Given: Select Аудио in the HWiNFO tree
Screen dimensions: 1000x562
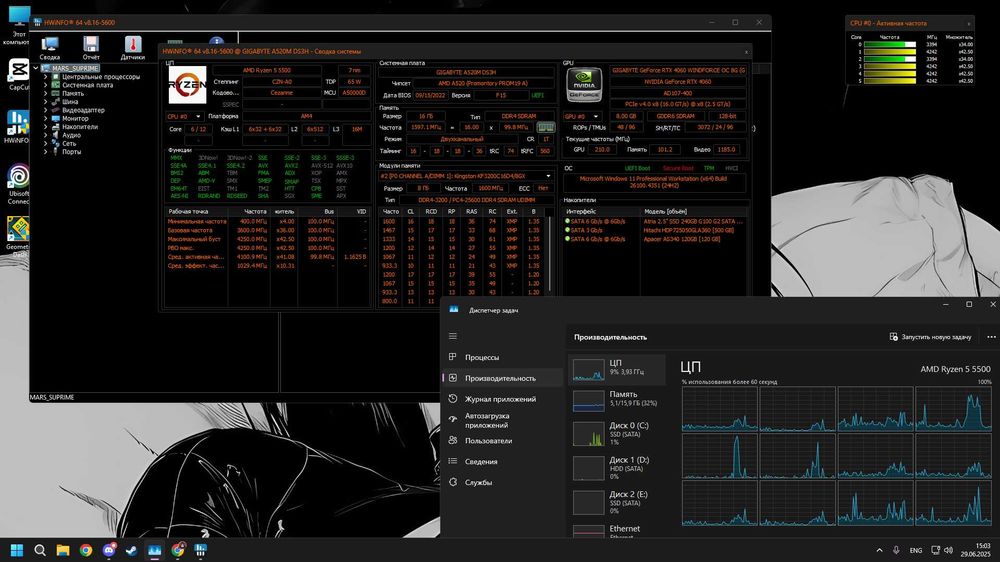Looking at the screenshot, I should (x=71, y=135).
